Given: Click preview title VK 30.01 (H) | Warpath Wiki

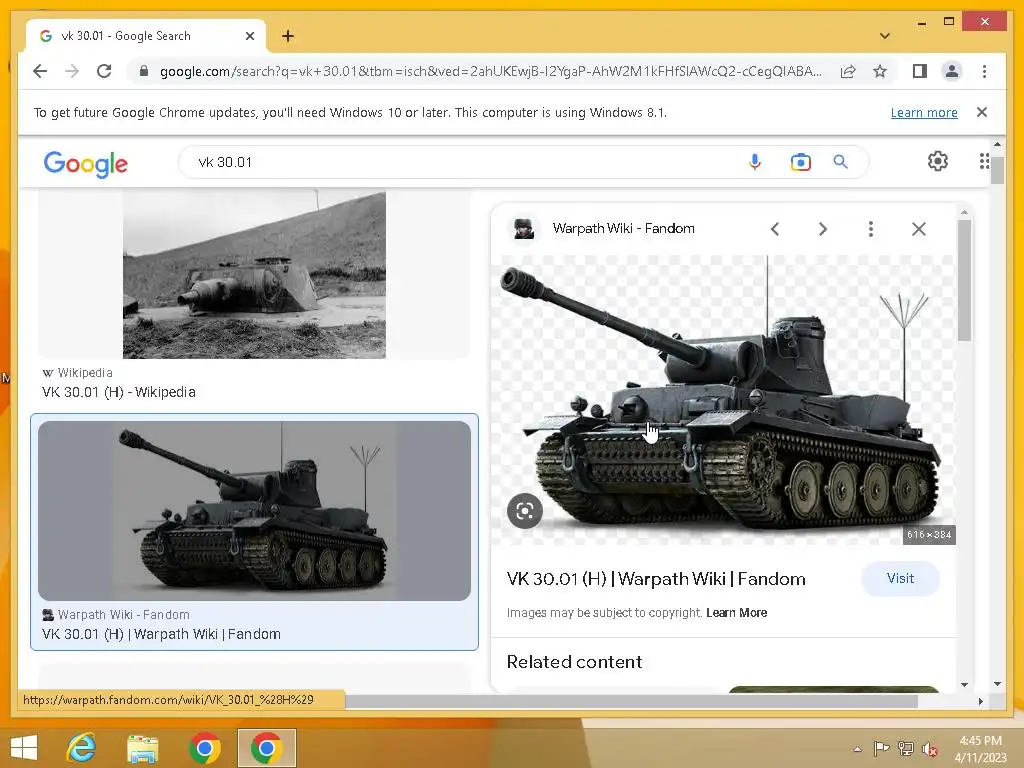Looking at the screenshot, I should 656,579.
